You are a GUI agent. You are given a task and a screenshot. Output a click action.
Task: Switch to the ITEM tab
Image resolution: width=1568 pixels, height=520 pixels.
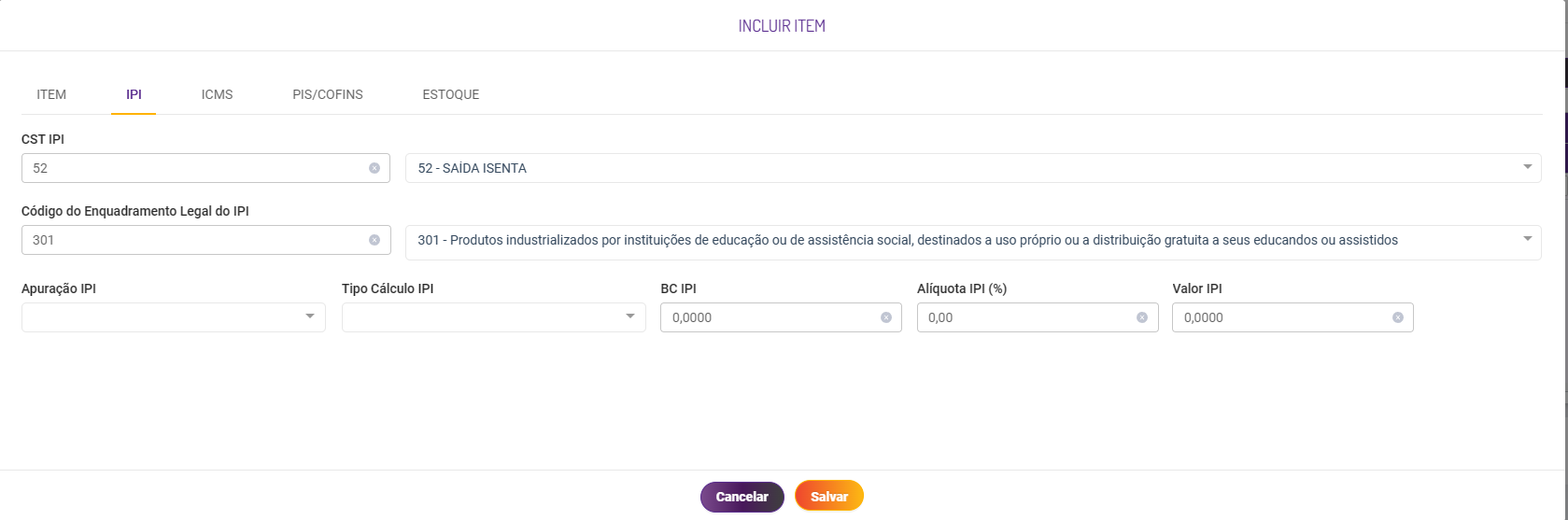[x=51, y=94]
